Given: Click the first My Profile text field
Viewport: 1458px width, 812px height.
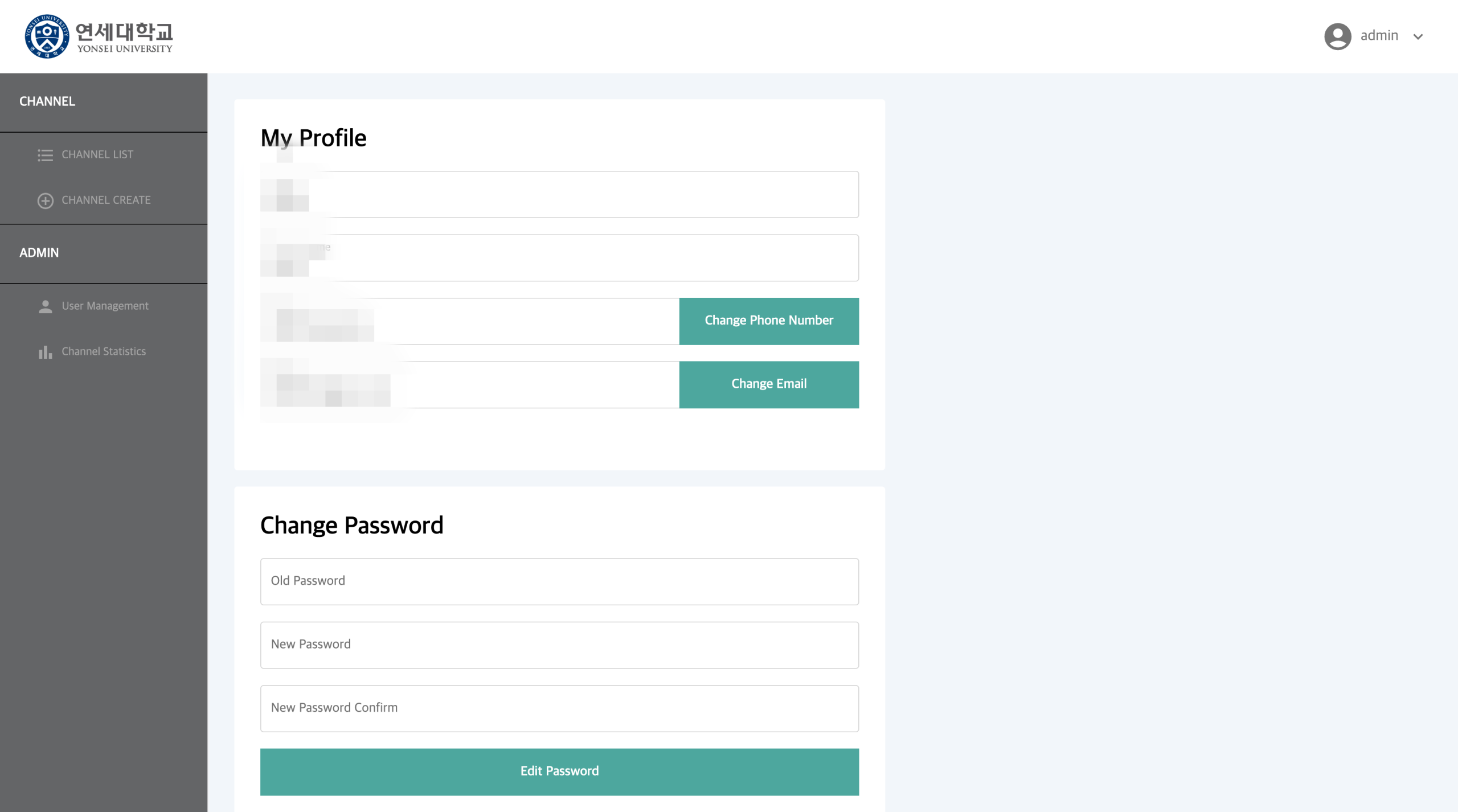Looking at the screenshot, I should tap(559, 194).
